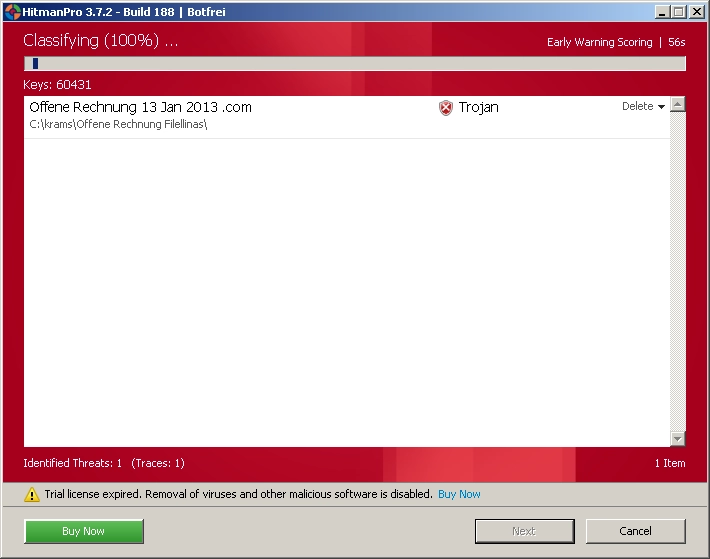Click the 1 Item count label

coord(670,463)
